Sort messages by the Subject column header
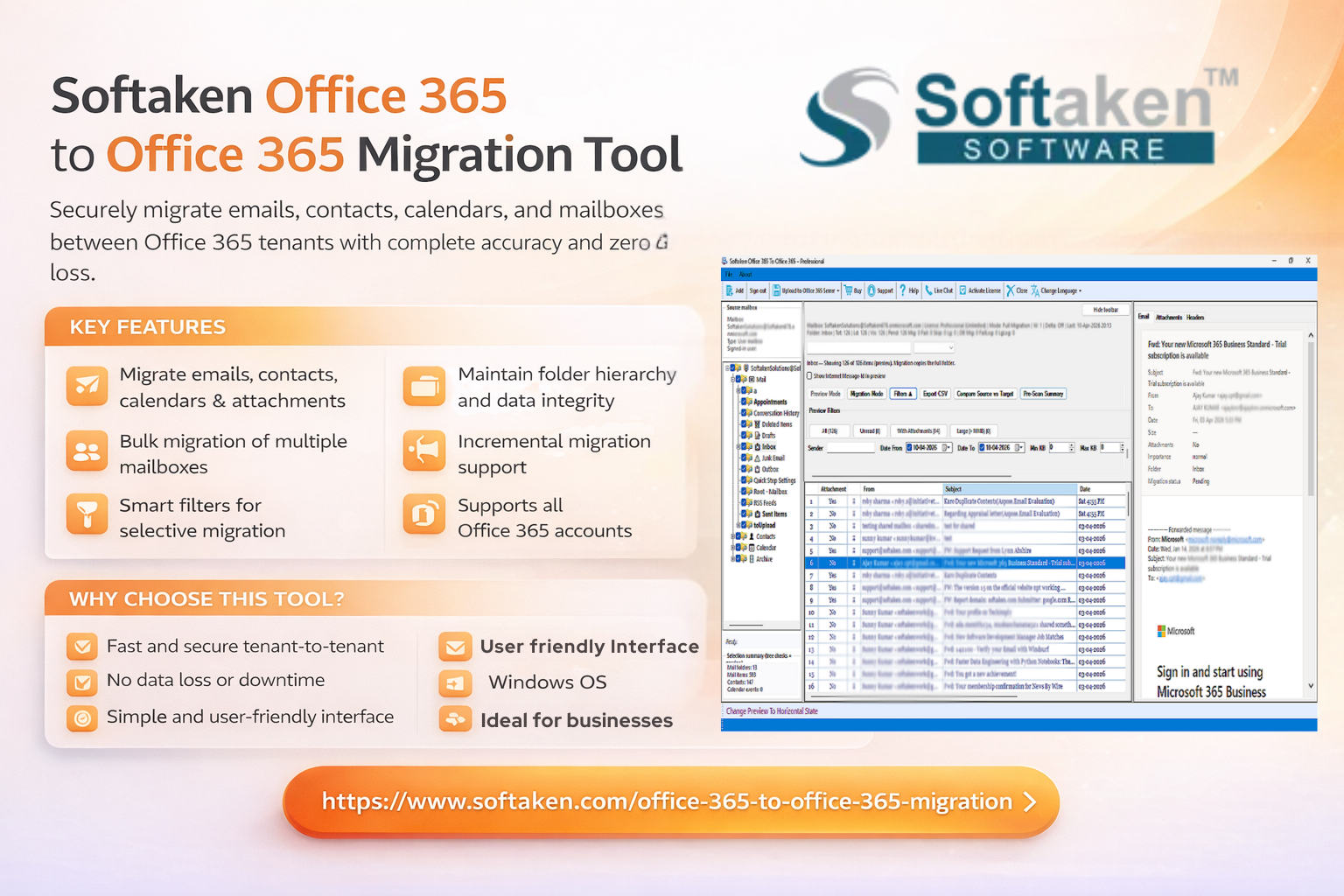Image resolution: width=1344 pixels, height=896 pixels. coord(1010,489)
